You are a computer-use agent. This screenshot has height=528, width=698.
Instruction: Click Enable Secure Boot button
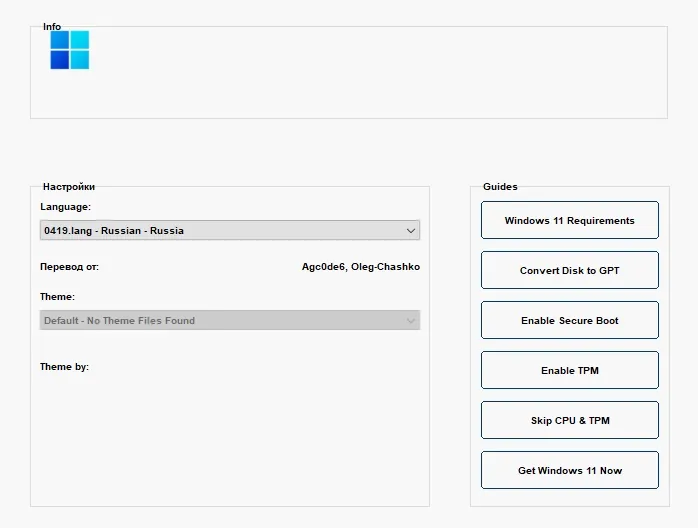point(570,320)
